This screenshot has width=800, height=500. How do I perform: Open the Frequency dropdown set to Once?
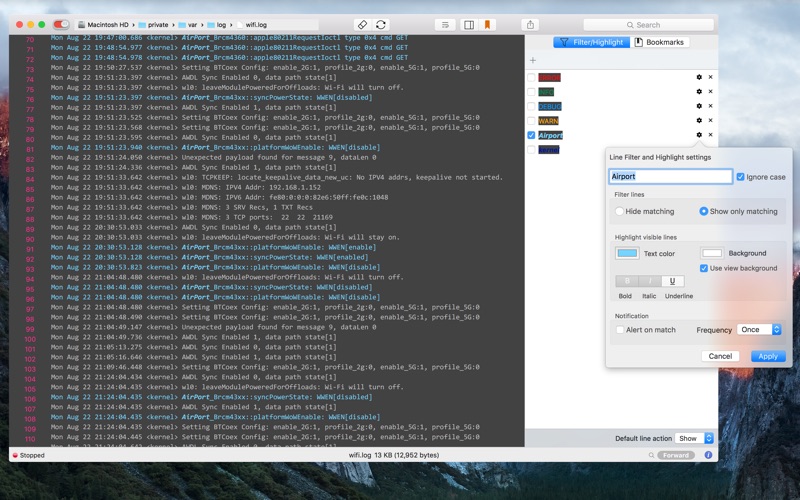pos(759,330)
